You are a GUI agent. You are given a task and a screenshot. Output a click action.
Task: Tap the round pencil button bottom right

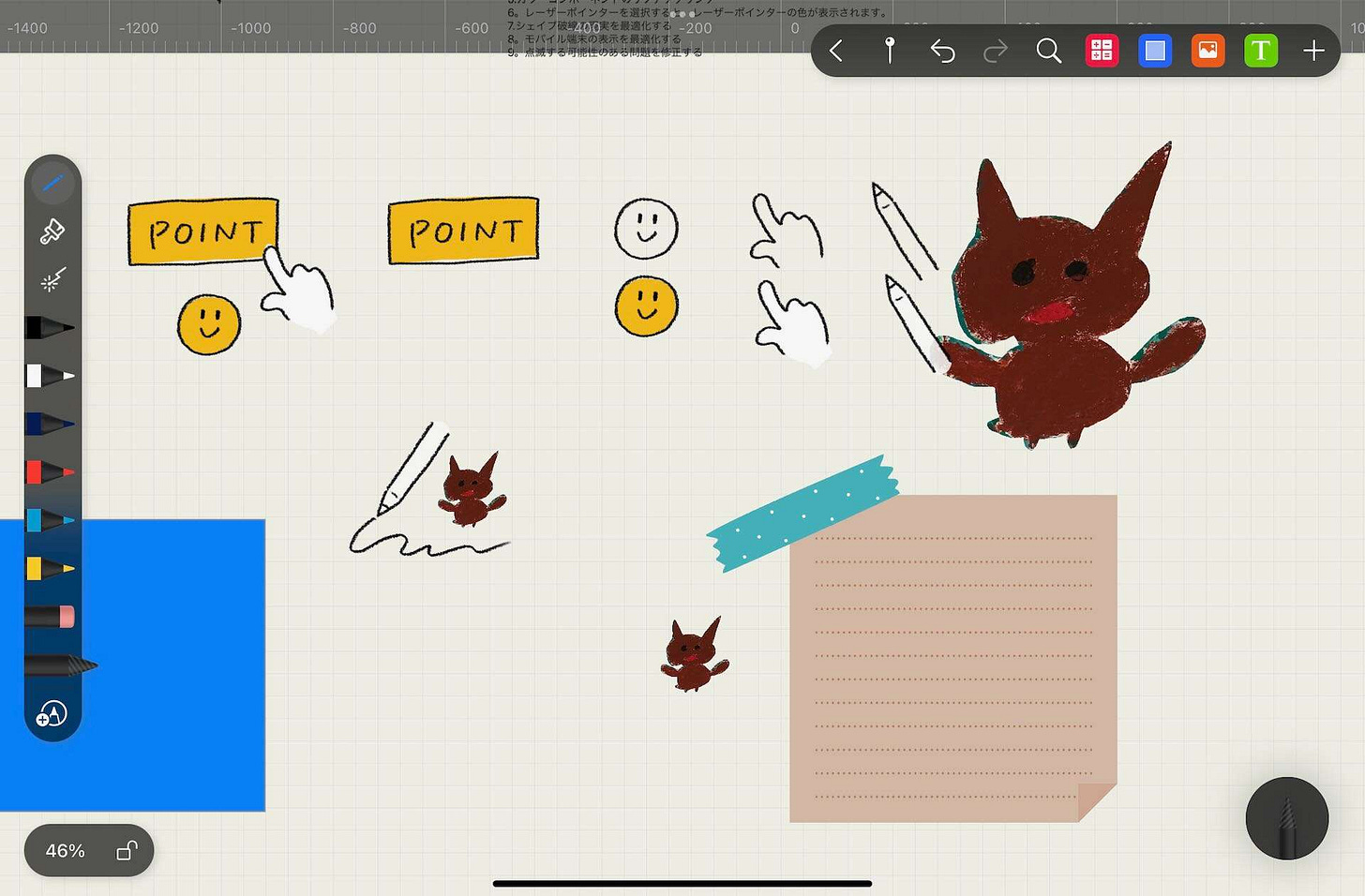(1286, 818)
